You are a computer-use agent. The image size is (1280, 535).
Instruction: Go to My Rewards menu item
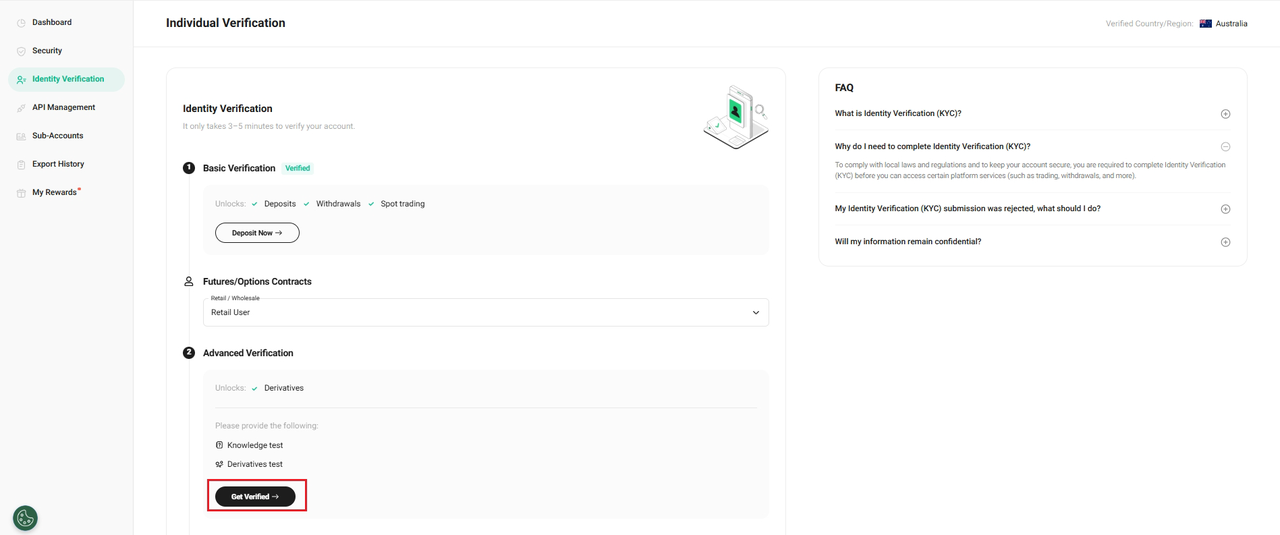coord(54,192)
